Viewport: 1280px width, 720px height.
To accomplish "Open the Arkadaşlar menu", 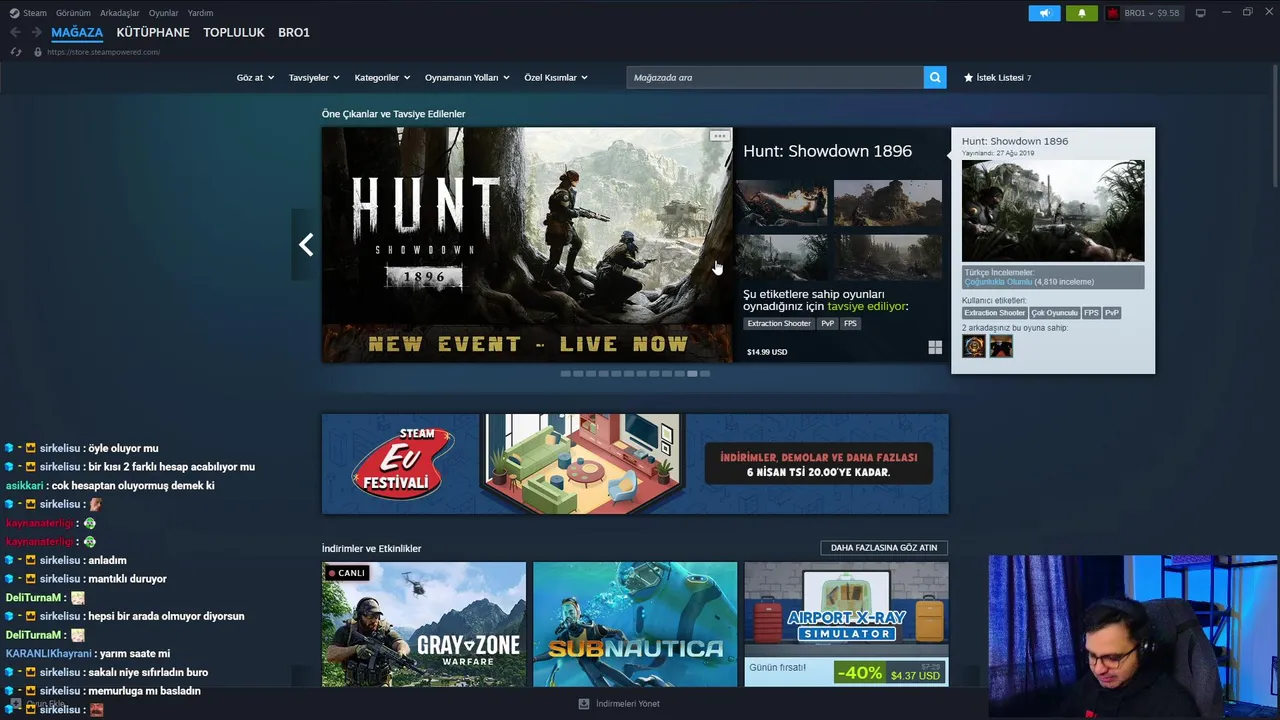I will point(120,13).
